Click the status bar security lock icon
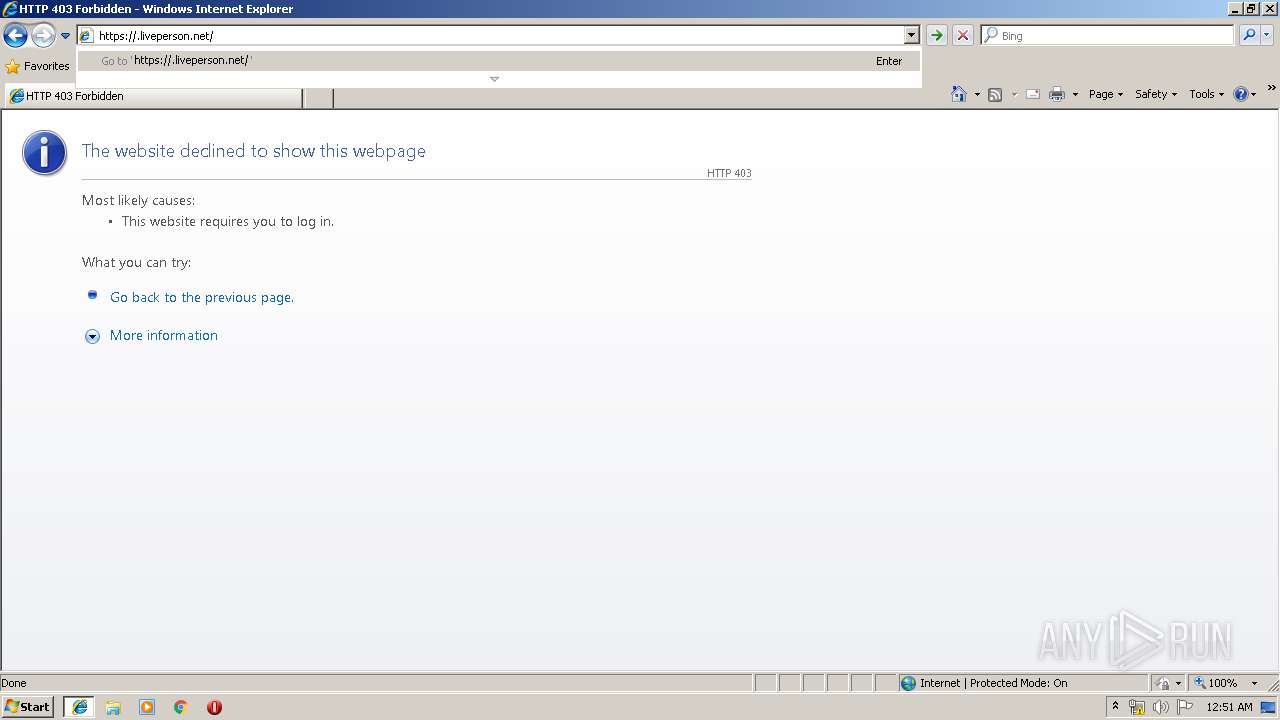Viewport: 1280px width, 720px height. [x=1163, y=683]
